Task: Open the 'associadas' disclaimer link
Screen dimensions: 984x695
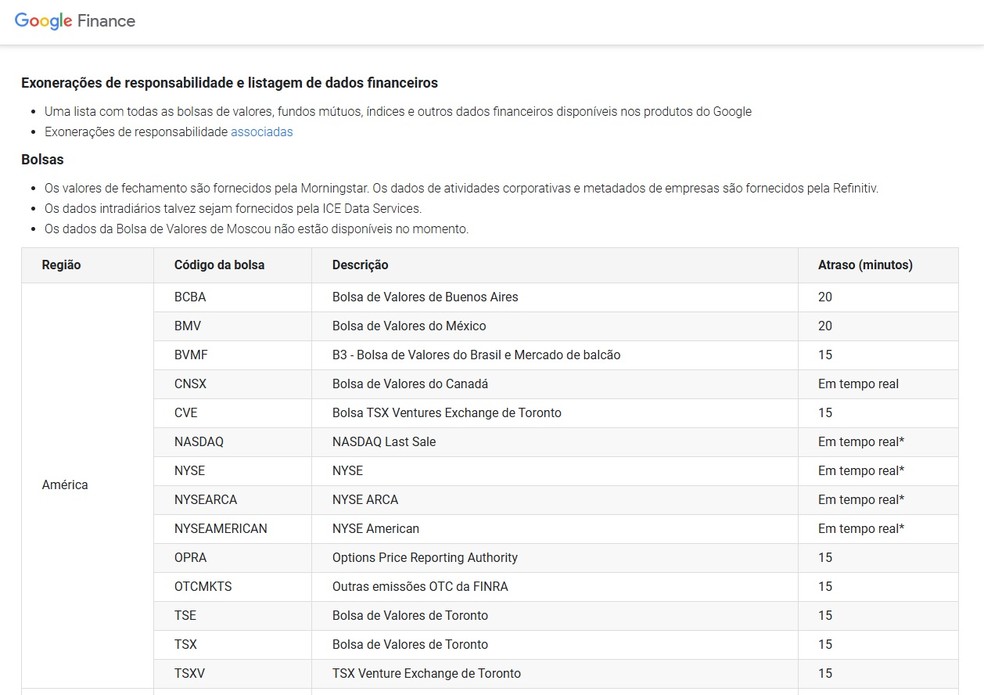Action: (262, 132)
